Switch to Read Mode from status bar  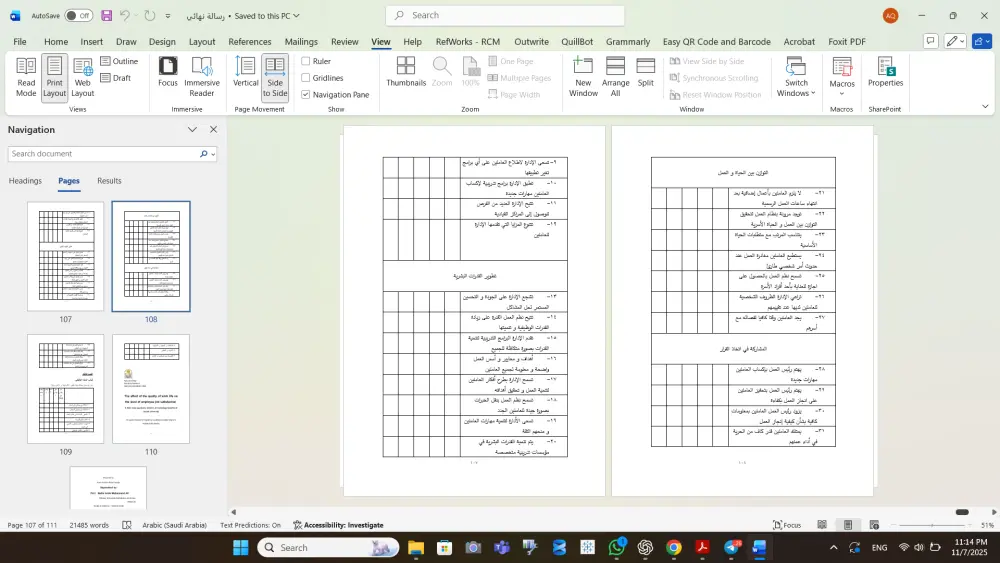[x=822, y=525]
